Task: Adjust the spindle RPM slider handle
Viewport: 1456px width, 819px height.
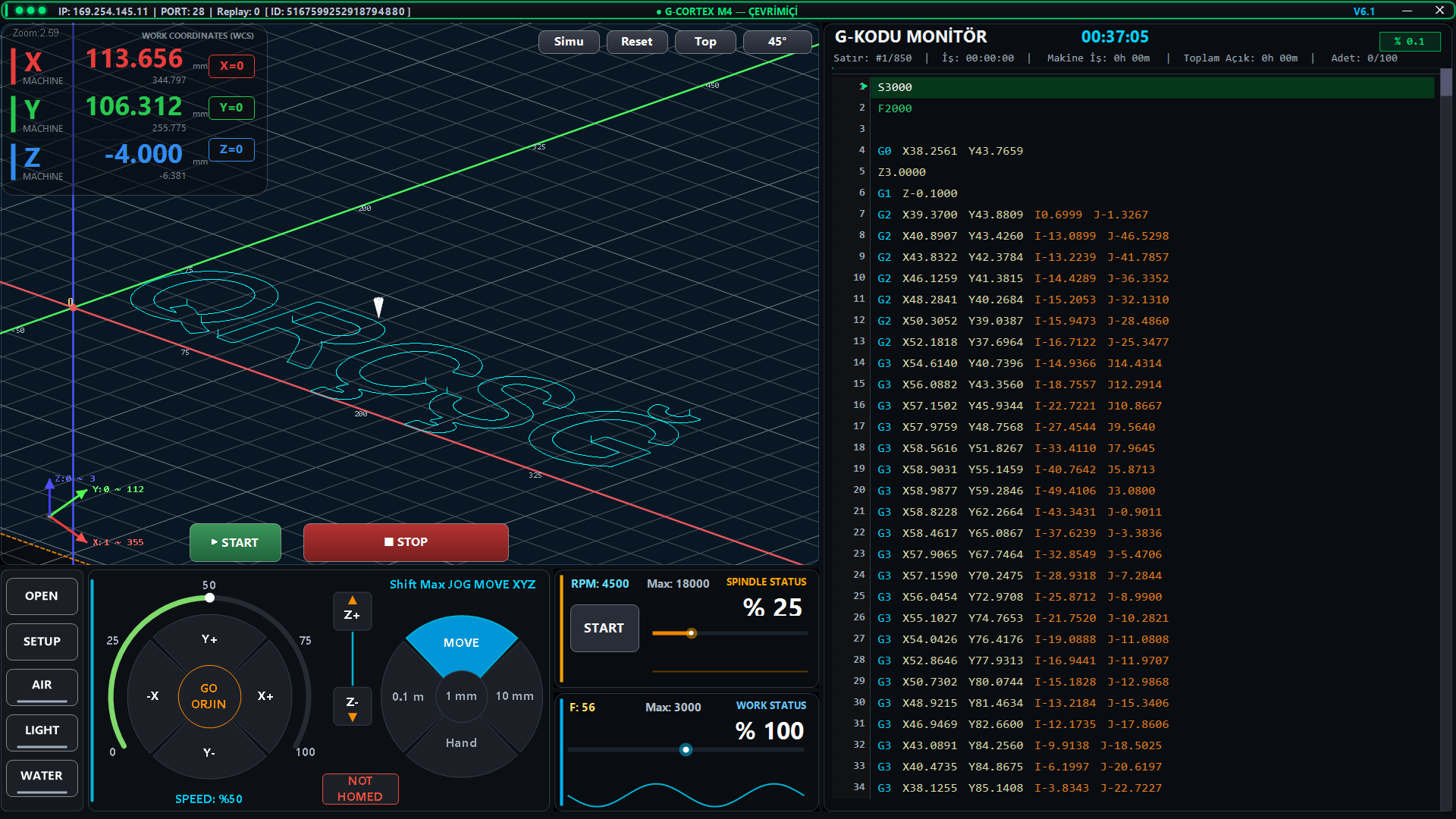Action: tap(691, 633)
